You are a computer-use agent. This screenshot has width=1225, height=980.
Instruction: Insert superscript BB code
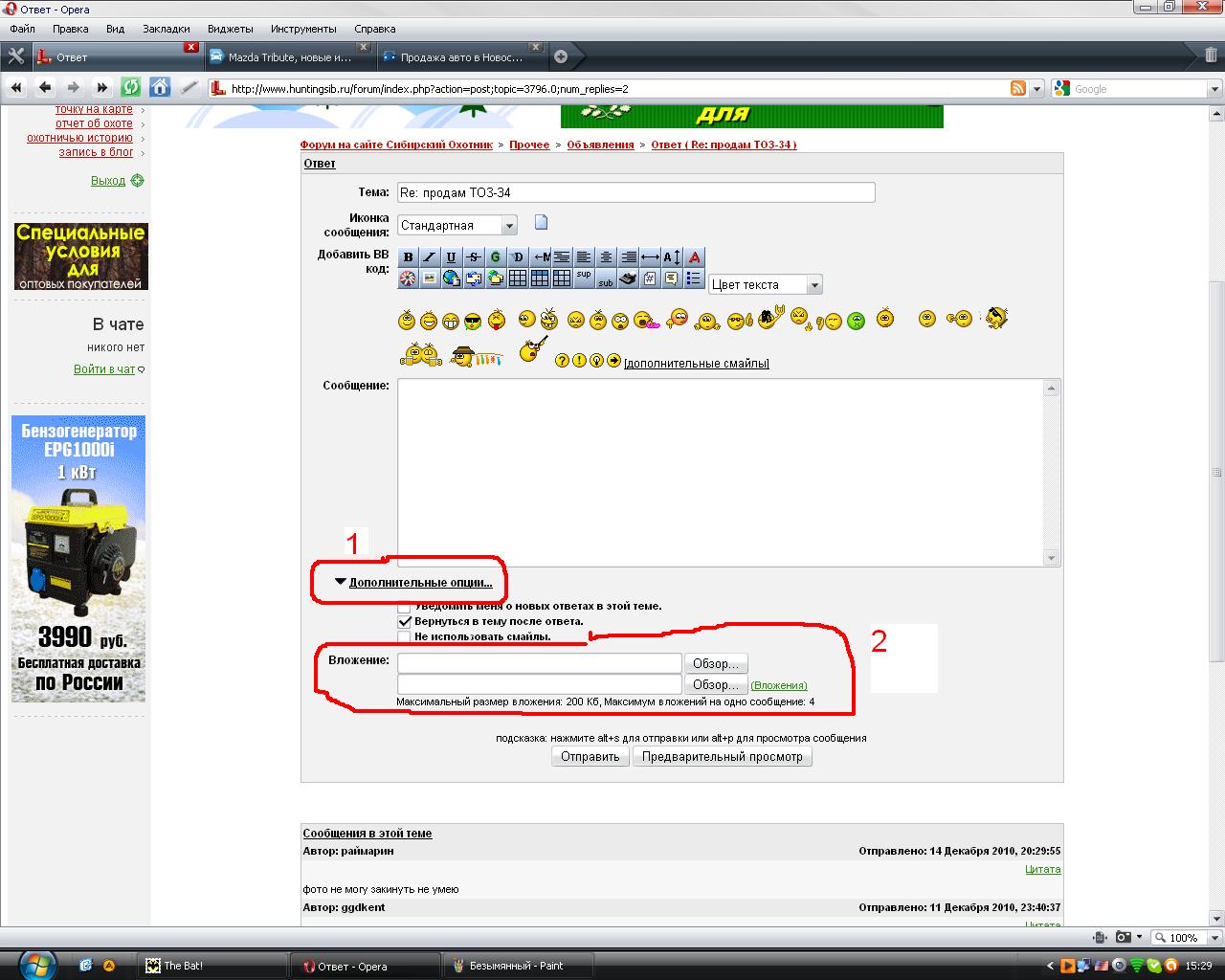pyautogui.click(x=584, y=275)
